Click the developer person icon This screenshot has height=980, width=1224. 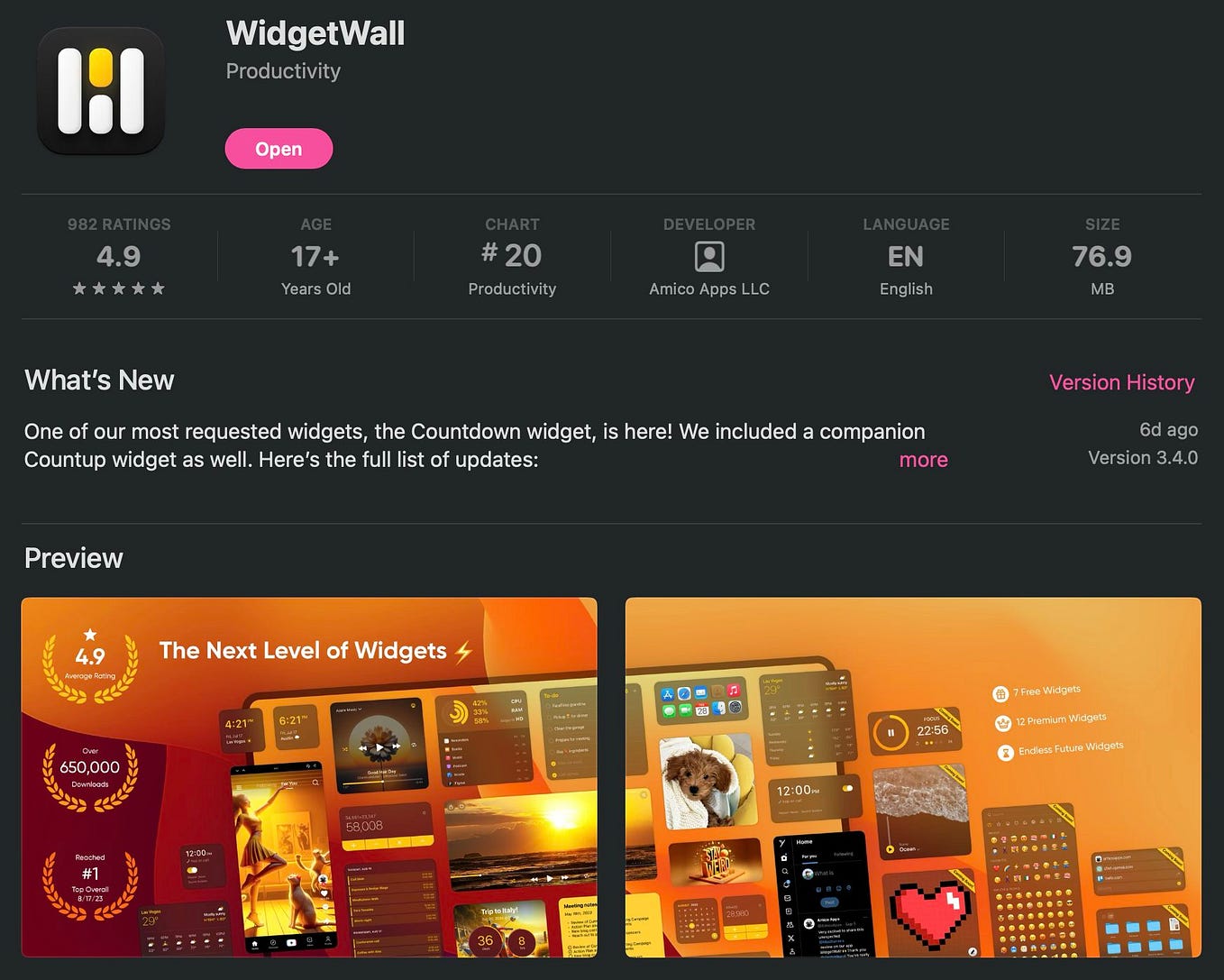(x=709, y=257)
